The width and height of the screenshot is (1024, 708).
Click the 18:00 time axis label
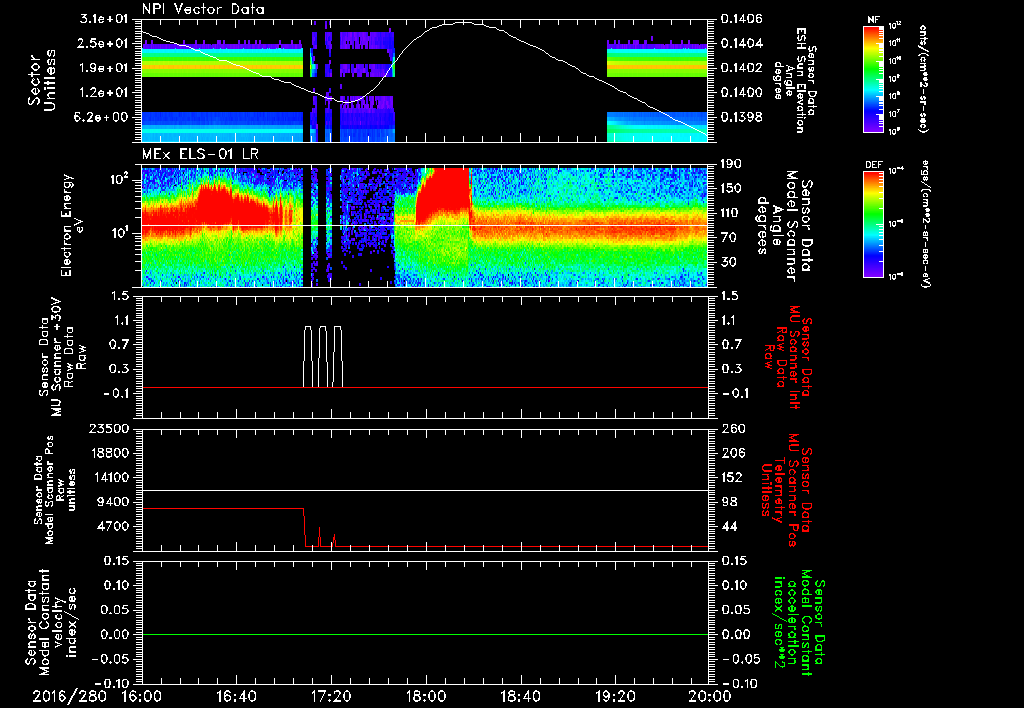click(426, 696)
